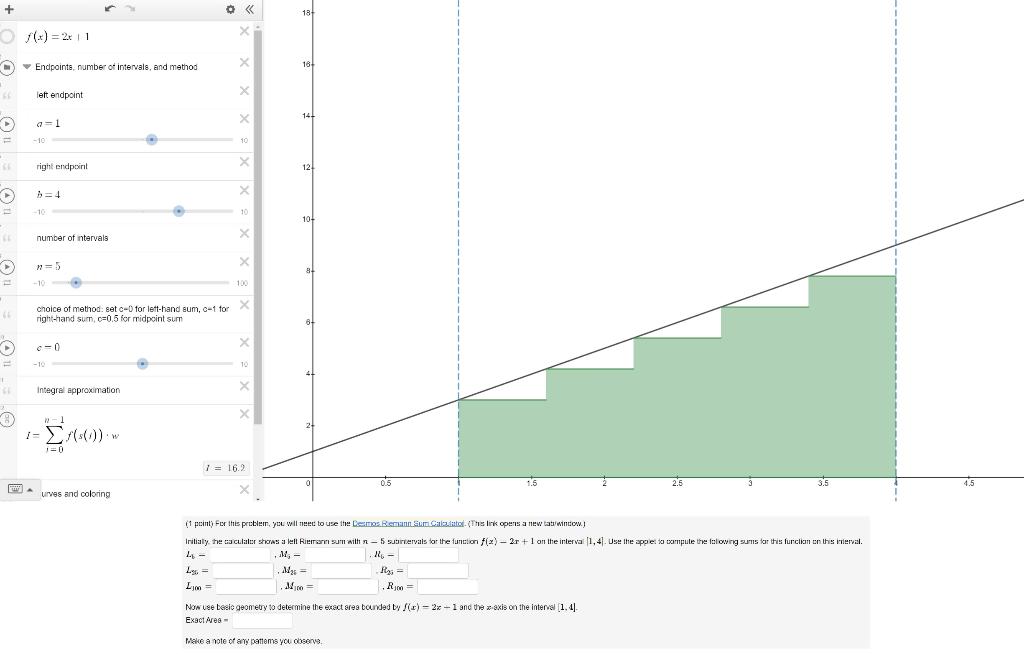Image resolution: width=1024 pixels, height=654 pixels.
Task: Click the quote icon beside 'left endpoint' note
Action: pos(7,95)
